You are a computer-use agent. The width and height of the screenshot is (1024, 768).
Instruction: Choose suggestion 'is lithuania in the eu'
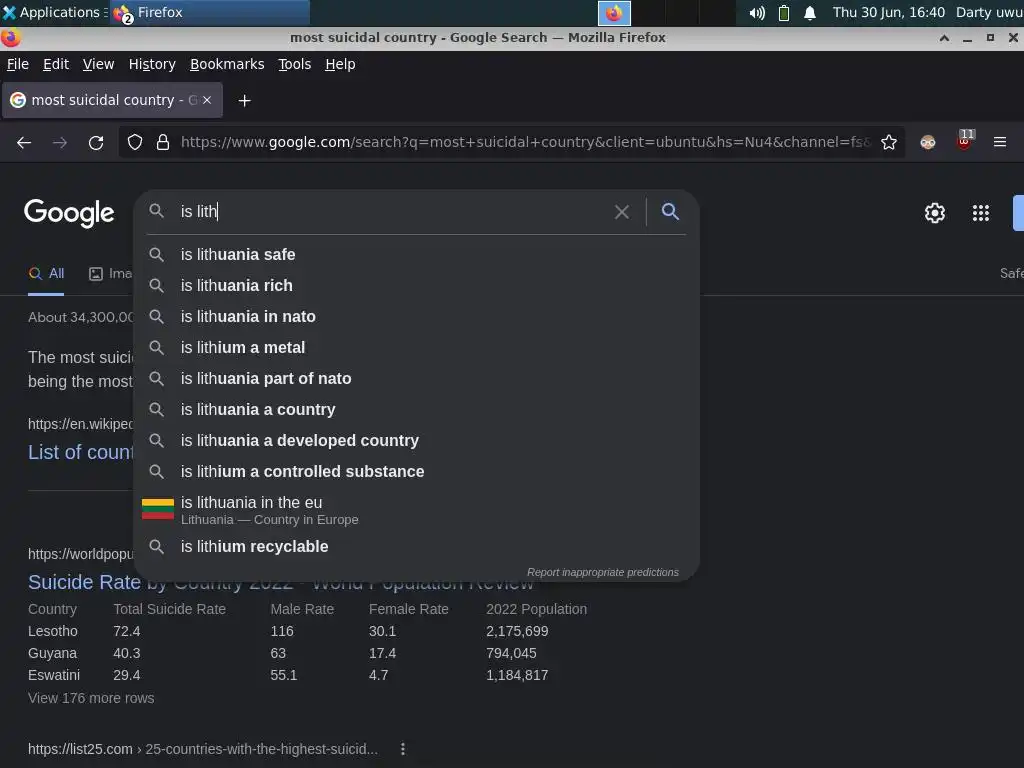click(416, 509)
